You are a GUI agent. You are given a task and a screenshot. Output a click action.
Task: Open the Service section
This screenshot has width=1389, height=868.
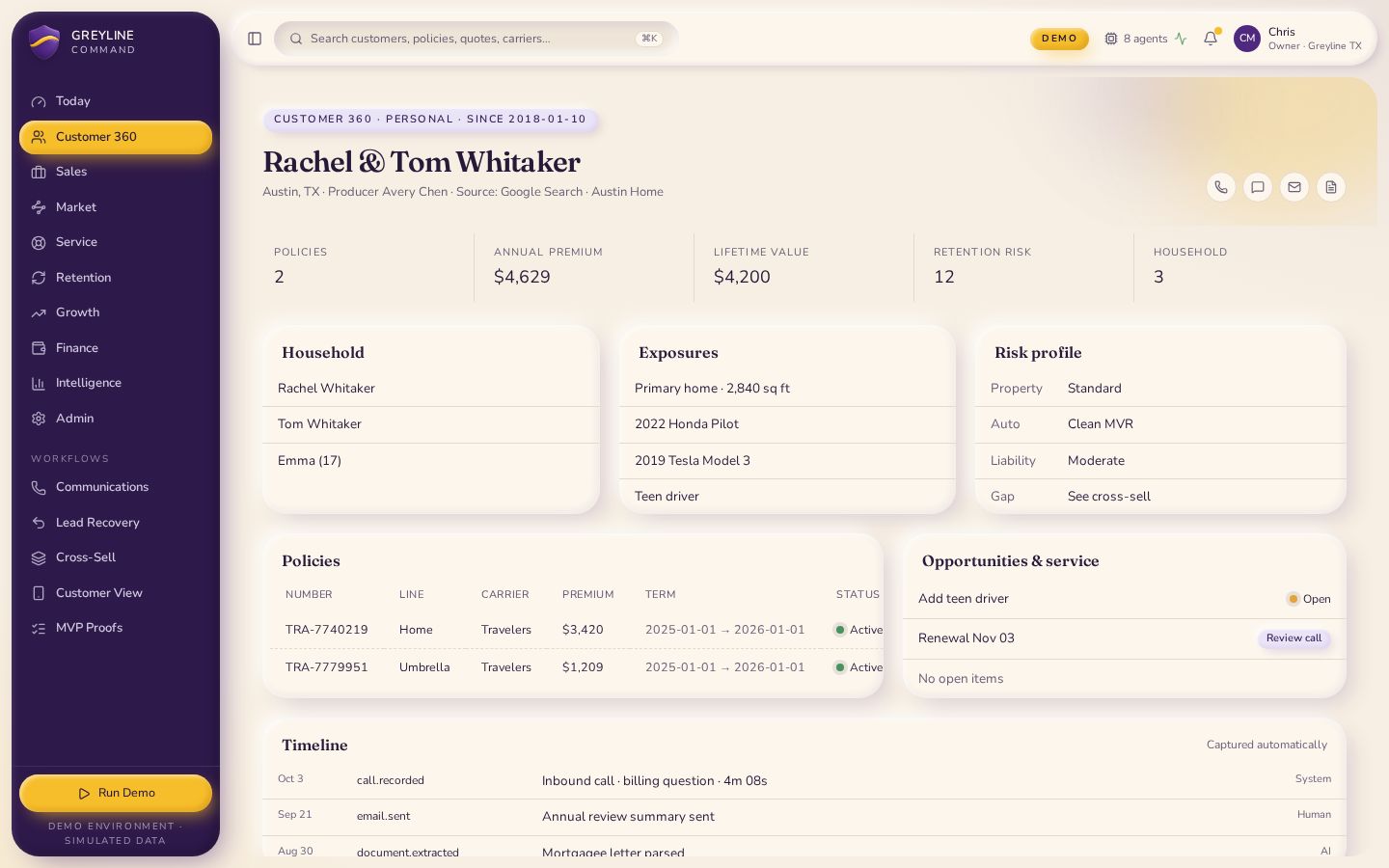point(116,242)
